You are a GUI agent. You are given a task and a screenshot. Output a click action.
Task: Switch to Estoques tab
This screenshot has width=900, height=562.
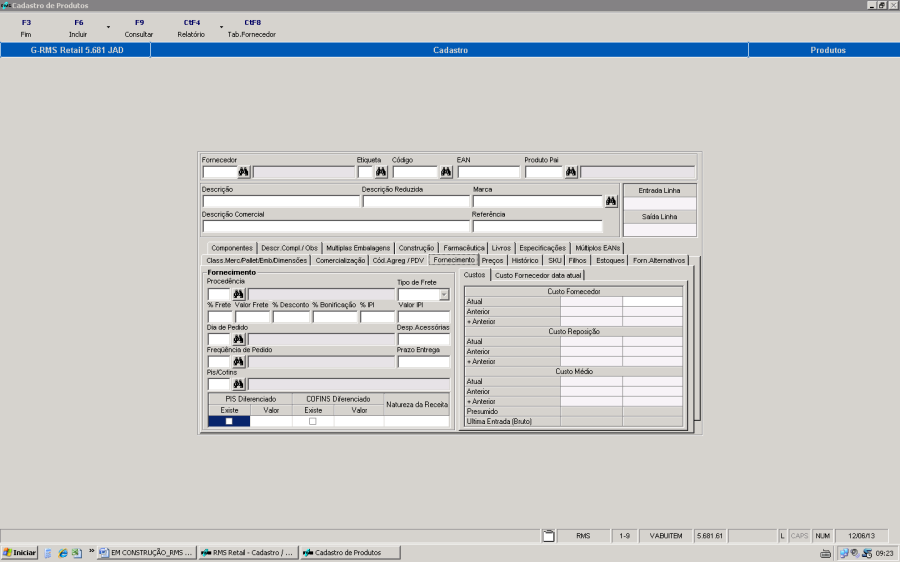610,261
